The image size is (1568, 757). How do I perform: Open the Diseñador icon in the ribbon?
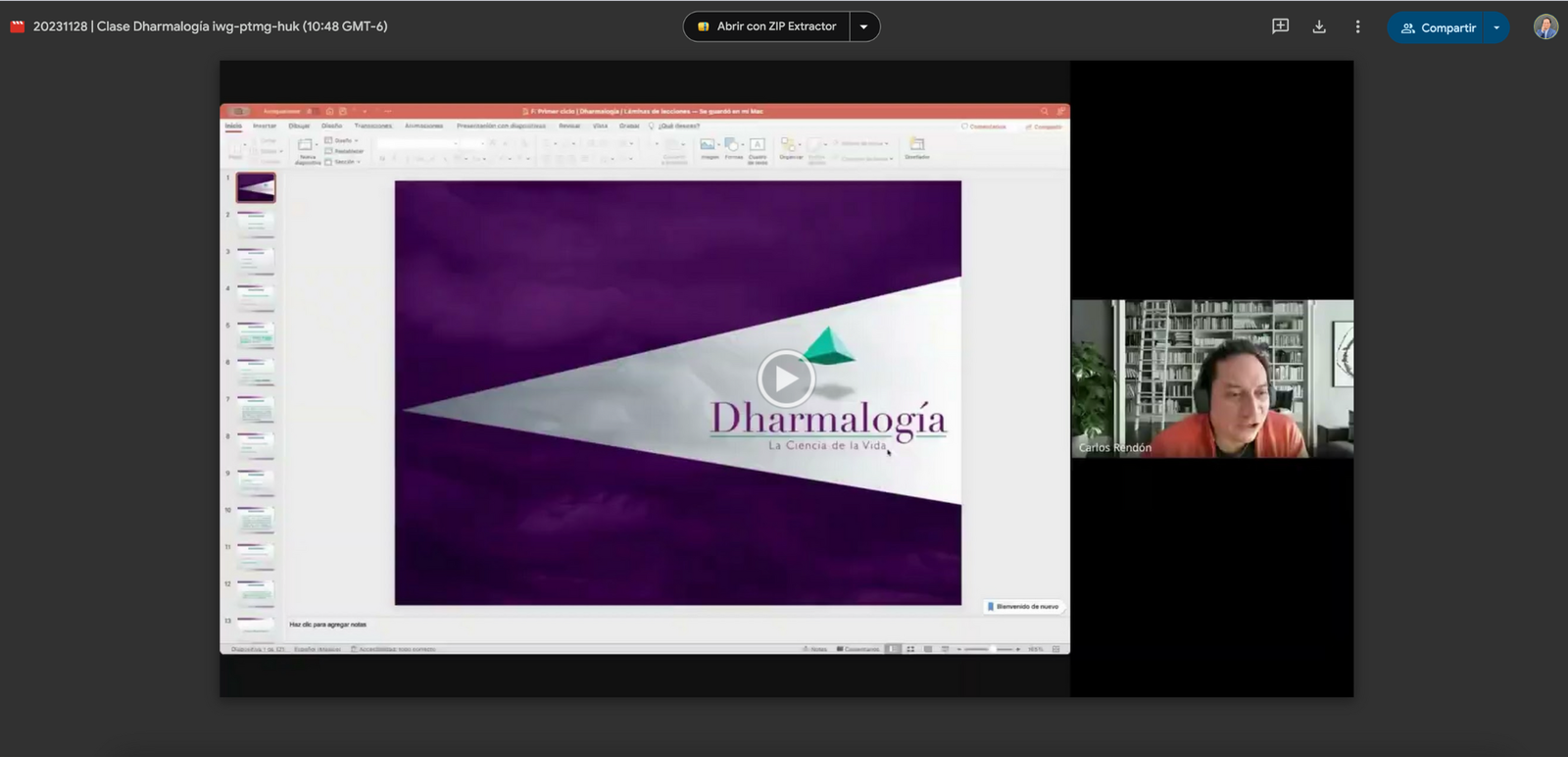coord(916,146)
